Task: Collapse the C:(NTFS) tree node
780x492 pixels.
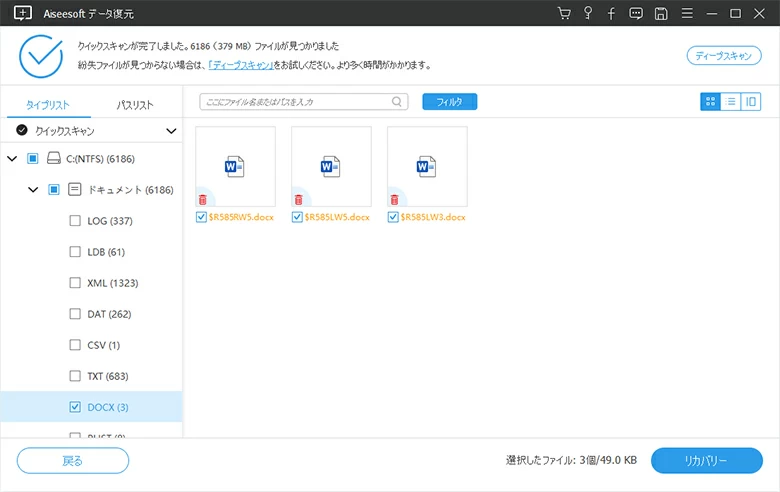Action: pos(12,158)
